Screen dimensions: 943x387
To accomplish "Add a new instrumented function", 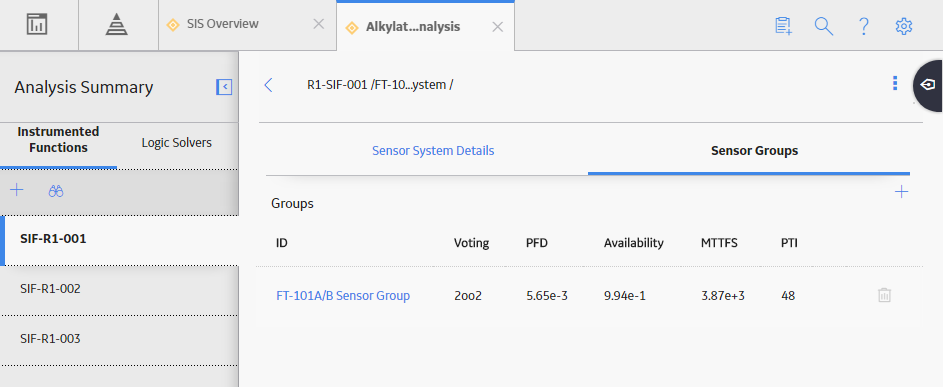I will pyautogui.click(x=17, y=190).
